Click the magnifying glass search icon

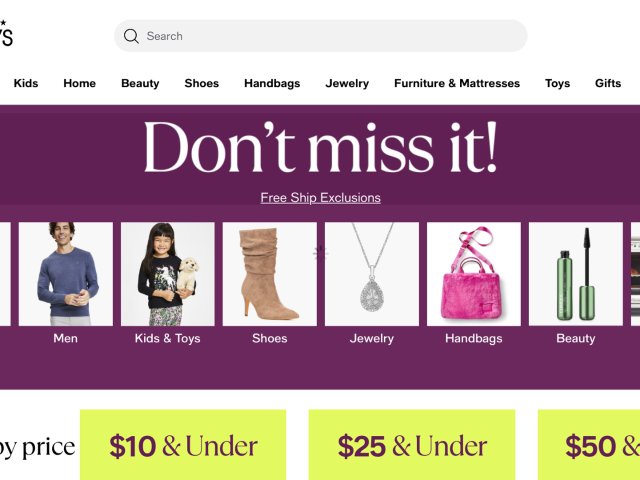click(131, 36)
